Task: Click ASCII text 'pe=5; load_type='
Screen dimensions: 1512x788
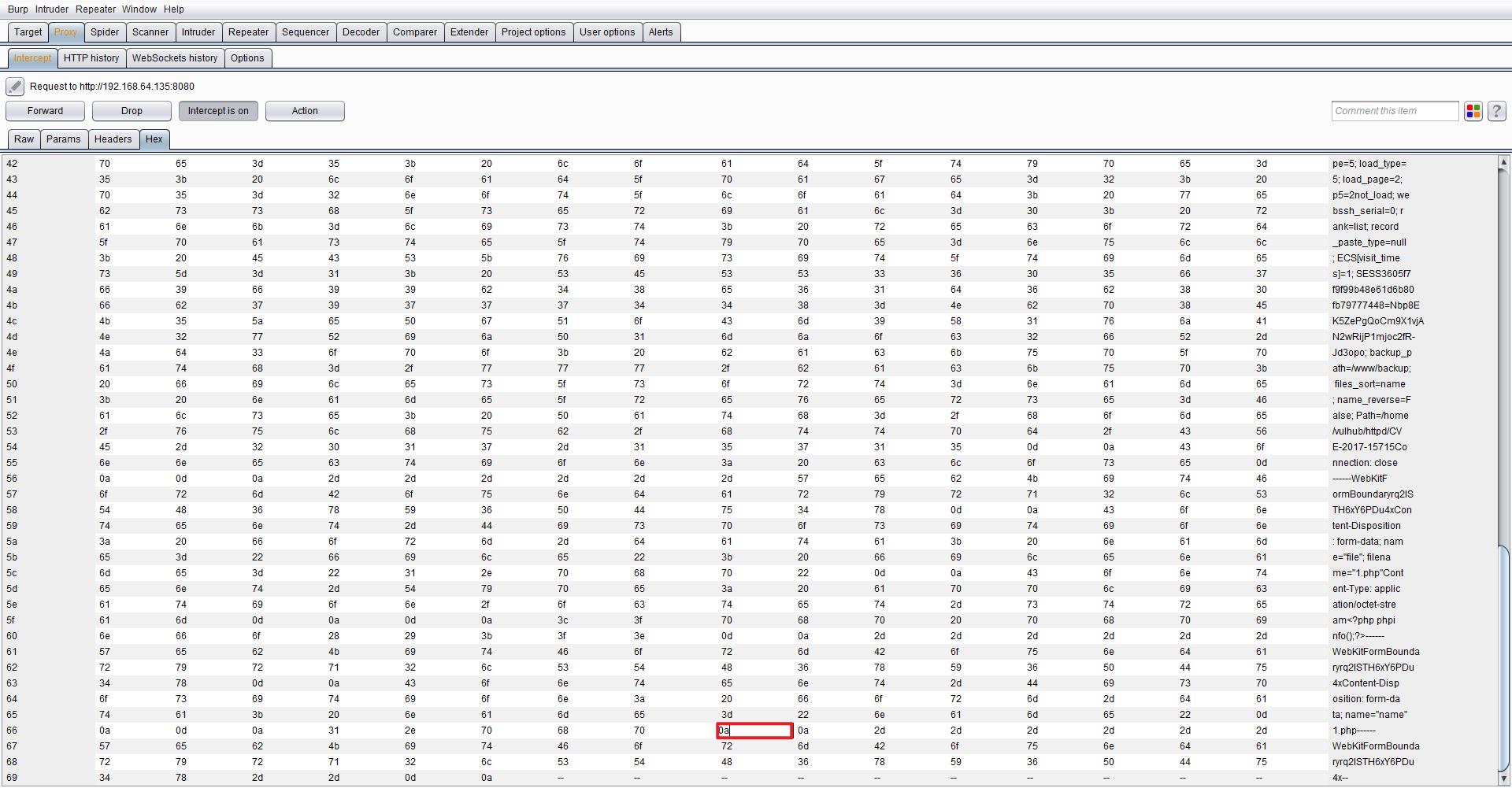Action: point(1369,164)
